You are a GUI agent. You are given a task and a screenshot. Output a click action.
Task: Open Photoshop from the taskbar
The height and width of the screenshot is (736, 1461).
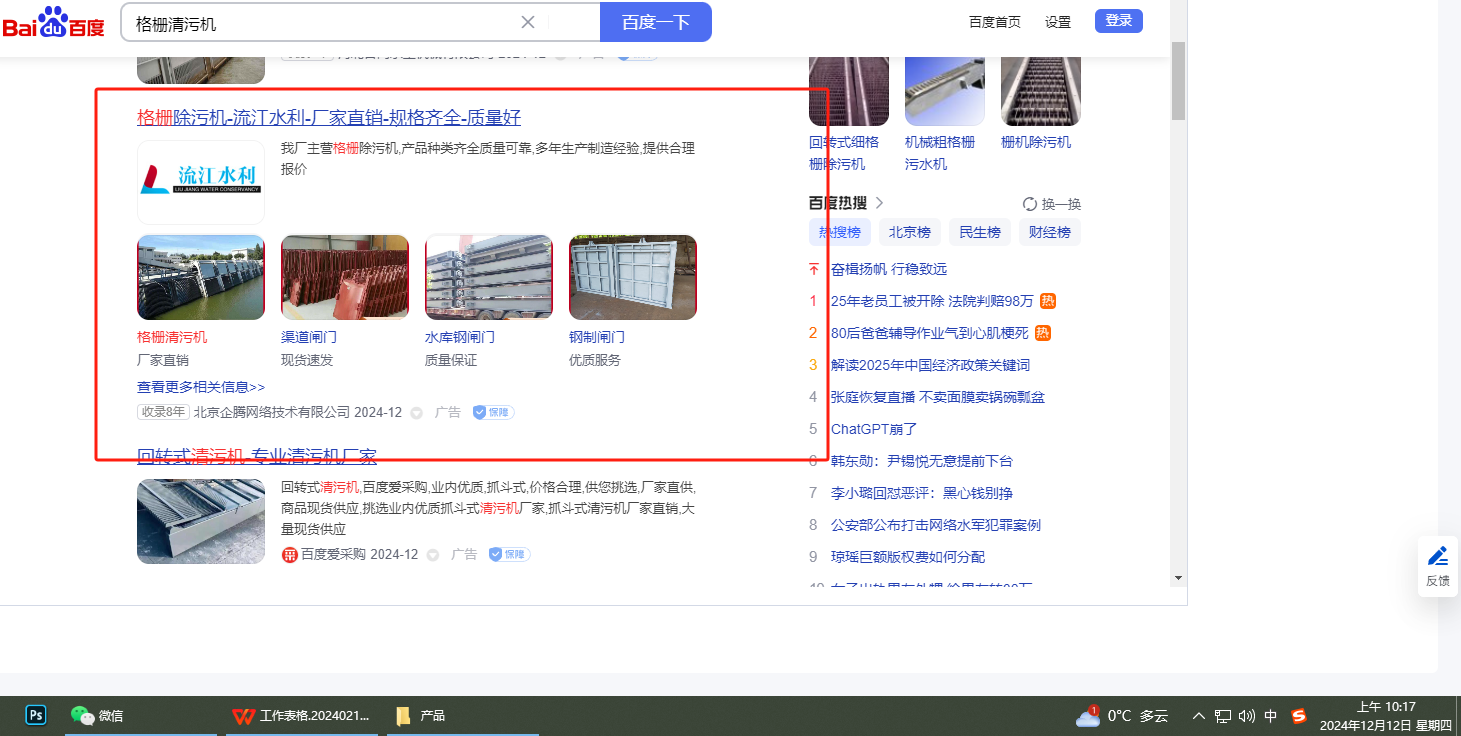[x=36, y=715]
